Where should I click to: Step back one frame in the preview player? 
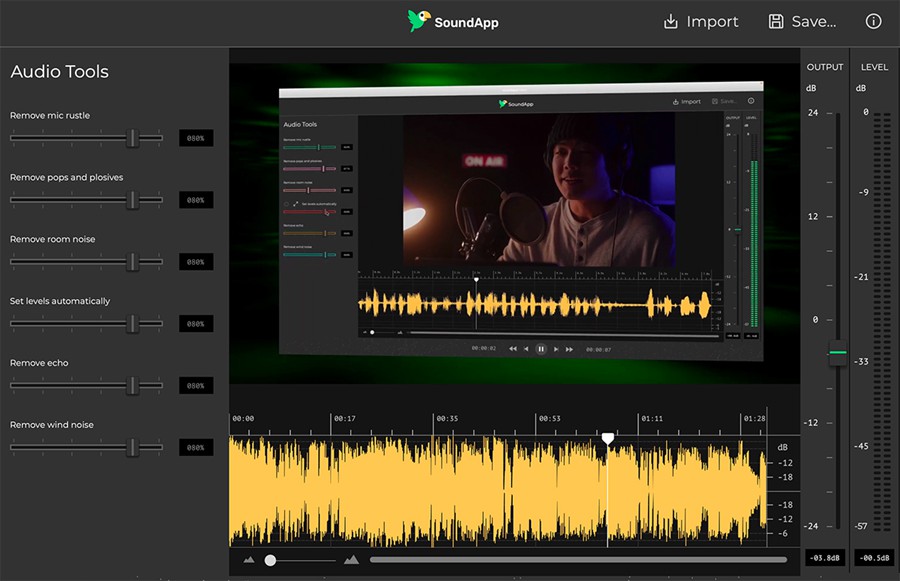(526, 349)
